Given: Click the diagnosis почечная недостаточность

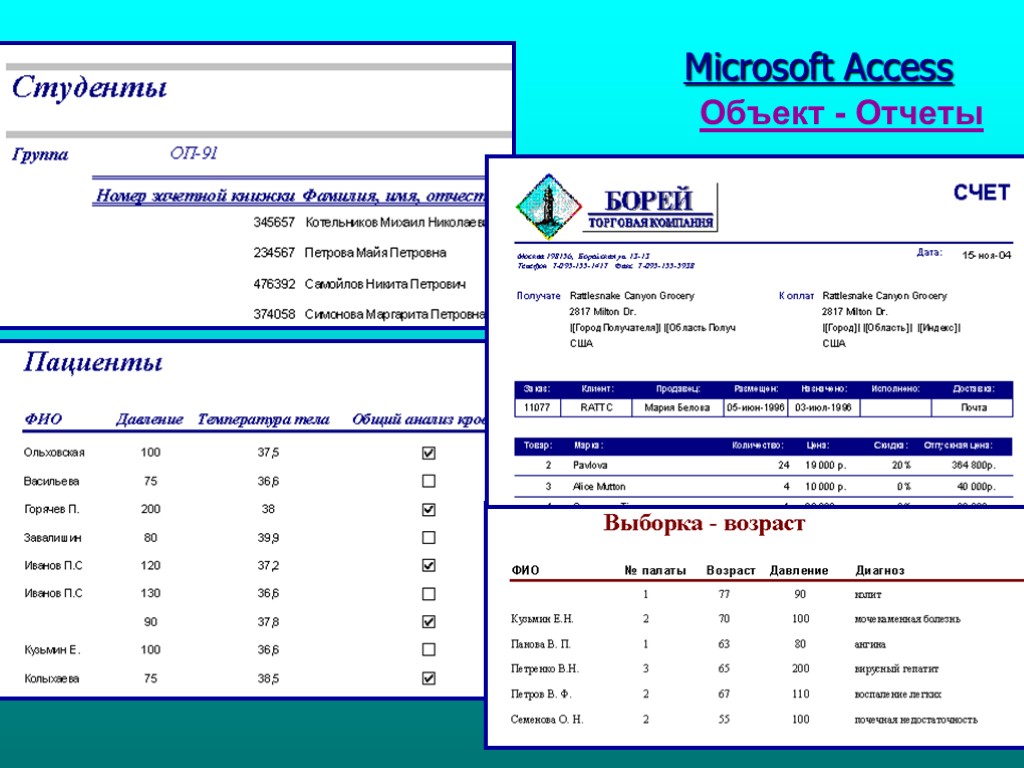Looking at the screenshot, I should click(916, 720).
